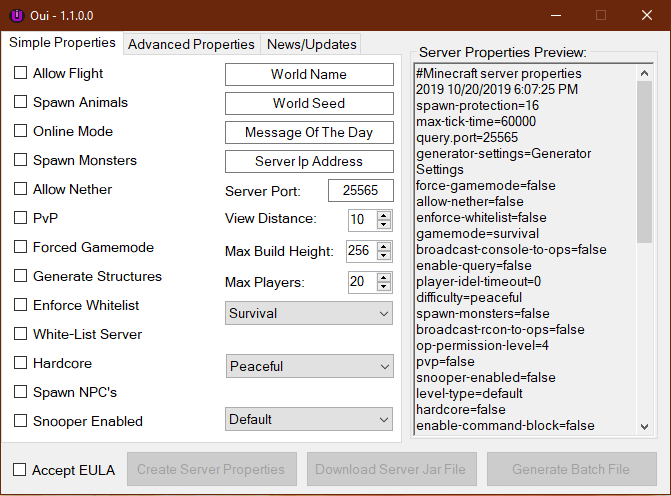Increase Max Build Height with up arrow
671x496 pixels.
(x=384, y=247)
